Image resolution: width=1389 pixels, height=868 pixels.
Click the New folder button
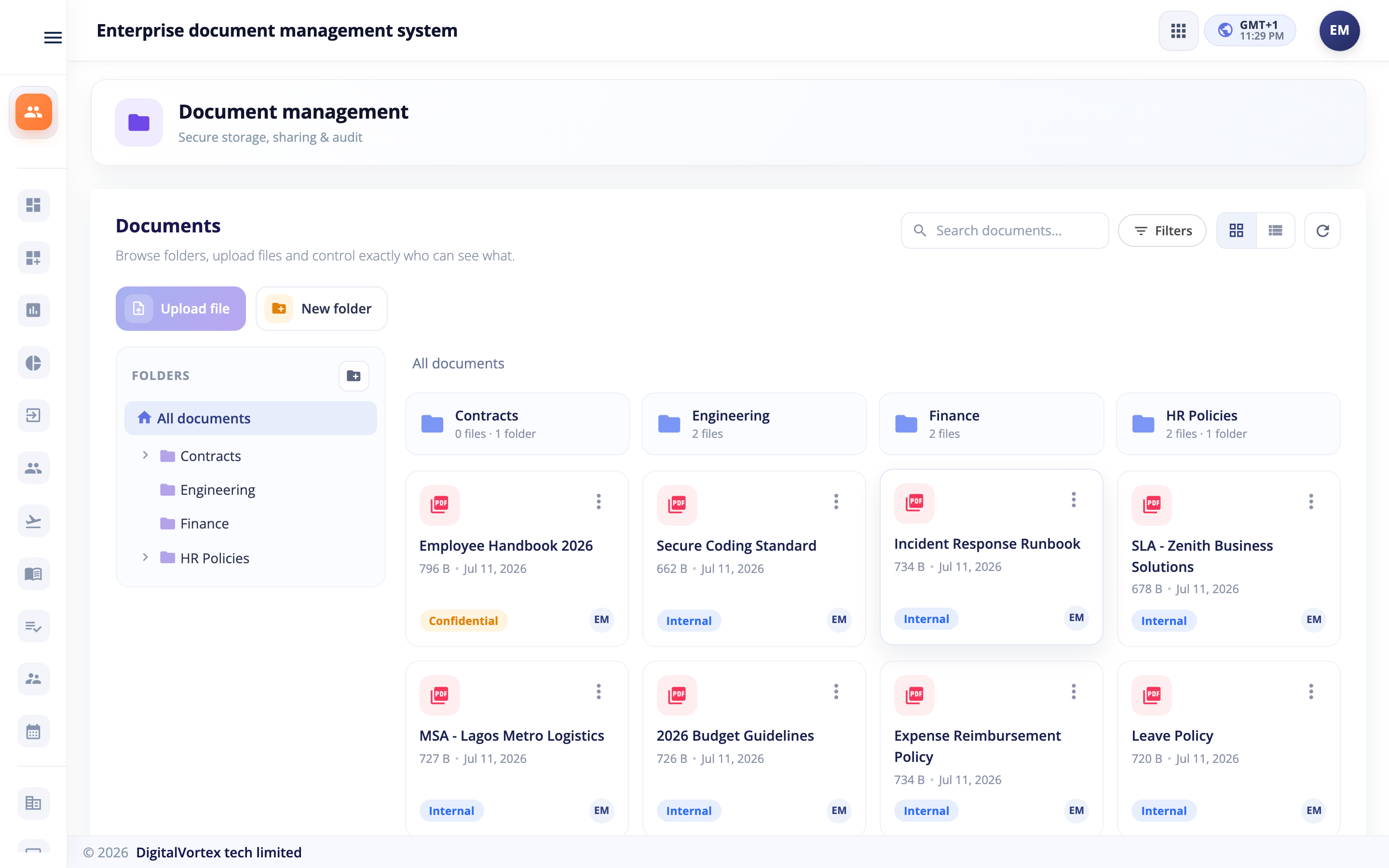tap(321, 309)
